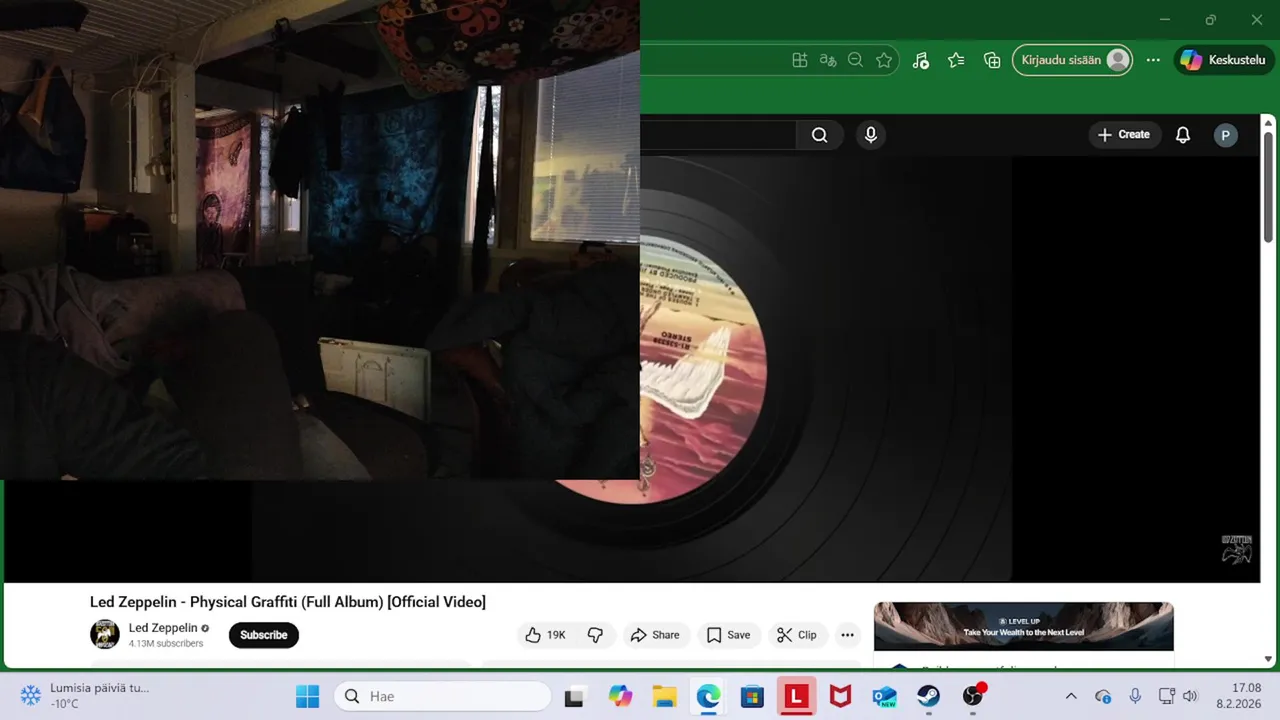Click Share under the video

pyautogui.click(x=655, y=635)
